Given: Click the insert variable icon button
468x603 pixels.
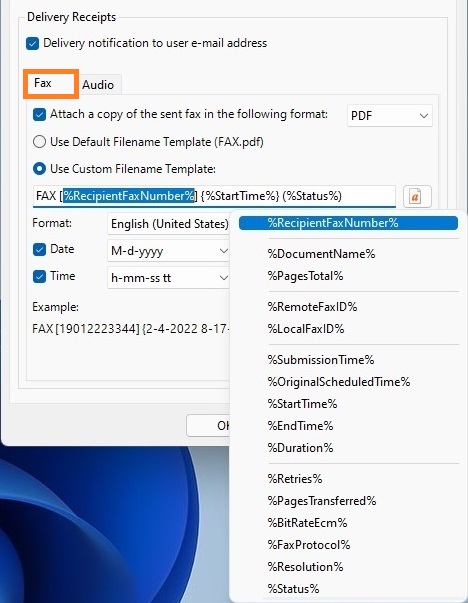Looking at the screenshot, I should tap(417, 197).
